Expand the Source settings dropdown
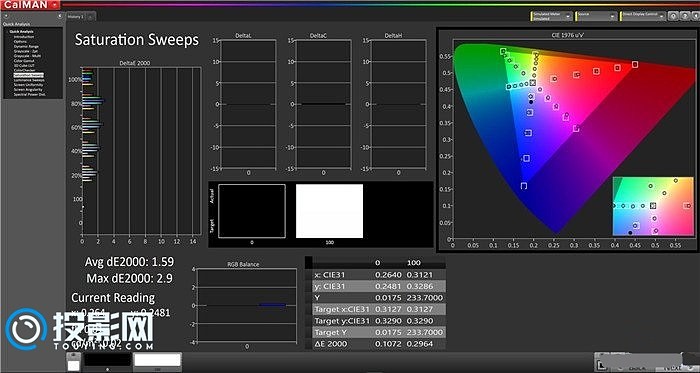Screen dimensions: 700x373 click(x=596, y=16)
